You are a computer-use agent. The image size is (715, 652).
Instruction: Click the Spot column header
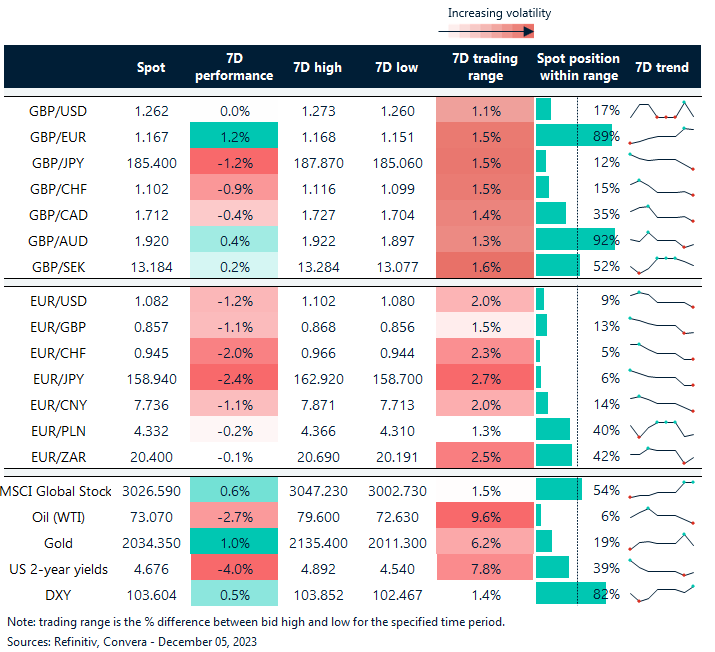(151, 67)
